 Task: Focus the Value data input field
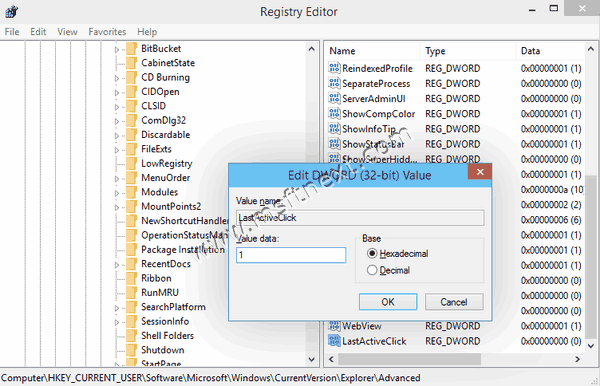(291, 255)
